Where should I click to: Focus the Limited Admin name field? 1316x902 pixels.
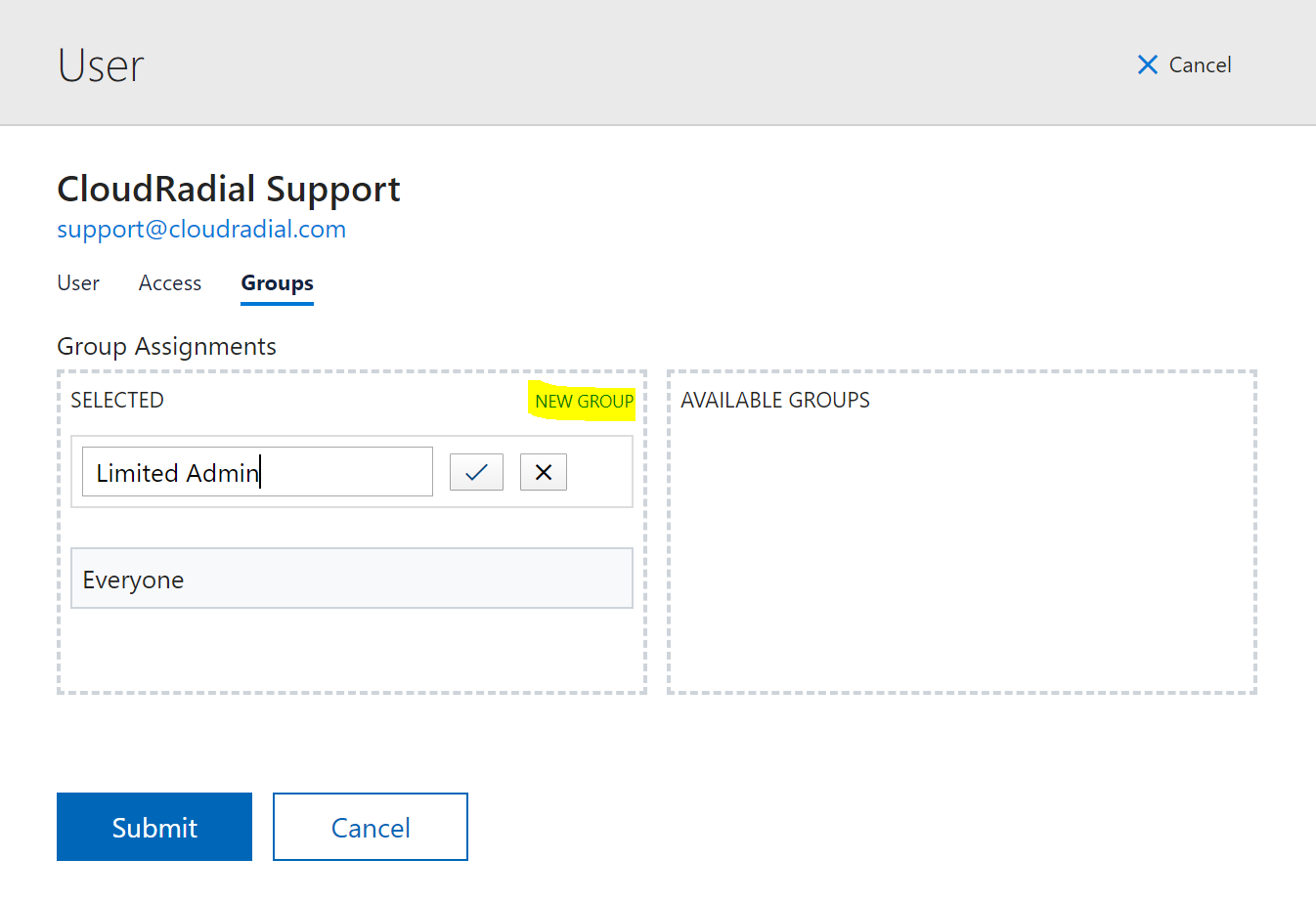pos(257,472)
